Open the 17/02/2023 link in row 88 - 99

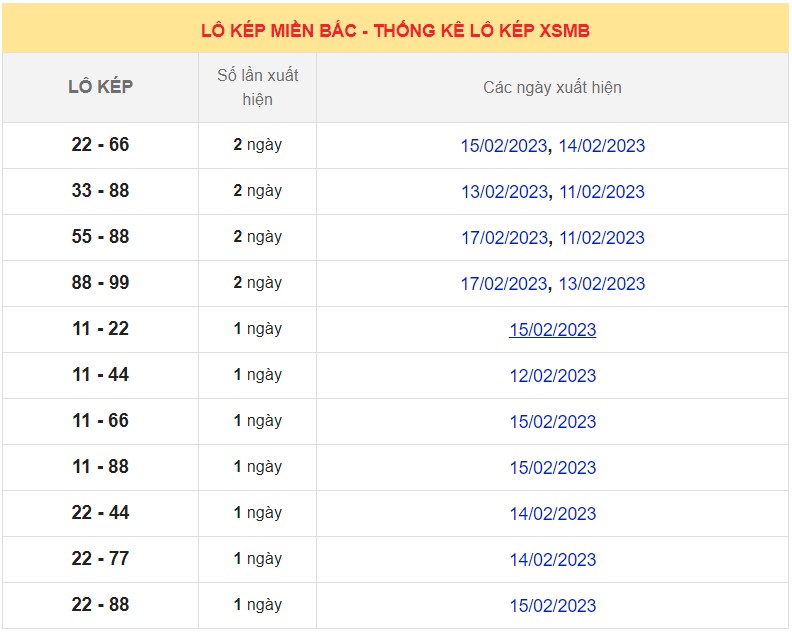pos(504,284)
